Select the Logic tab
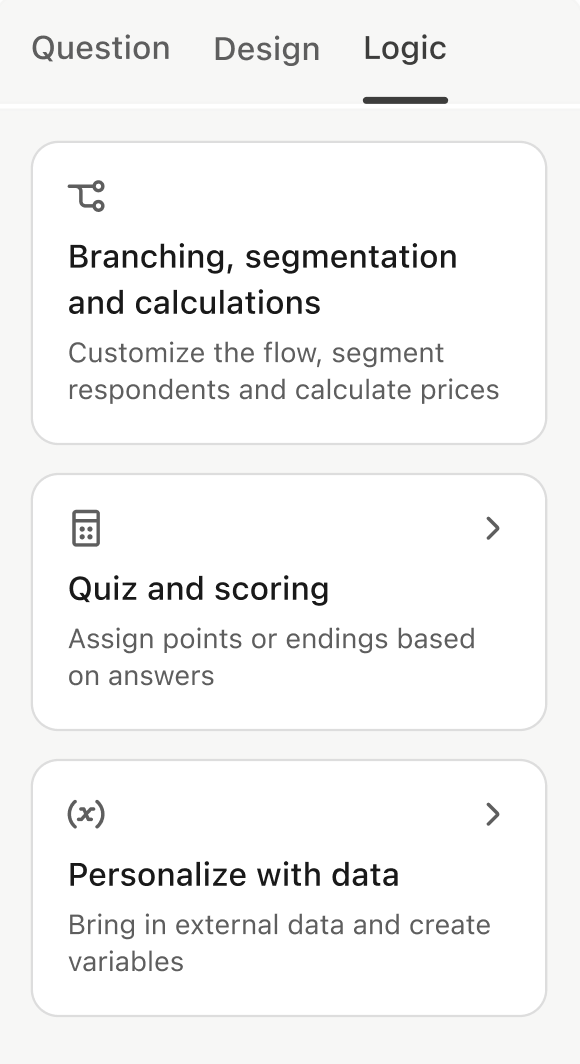This screenshot has width=580, height=1064. point(405,48)
